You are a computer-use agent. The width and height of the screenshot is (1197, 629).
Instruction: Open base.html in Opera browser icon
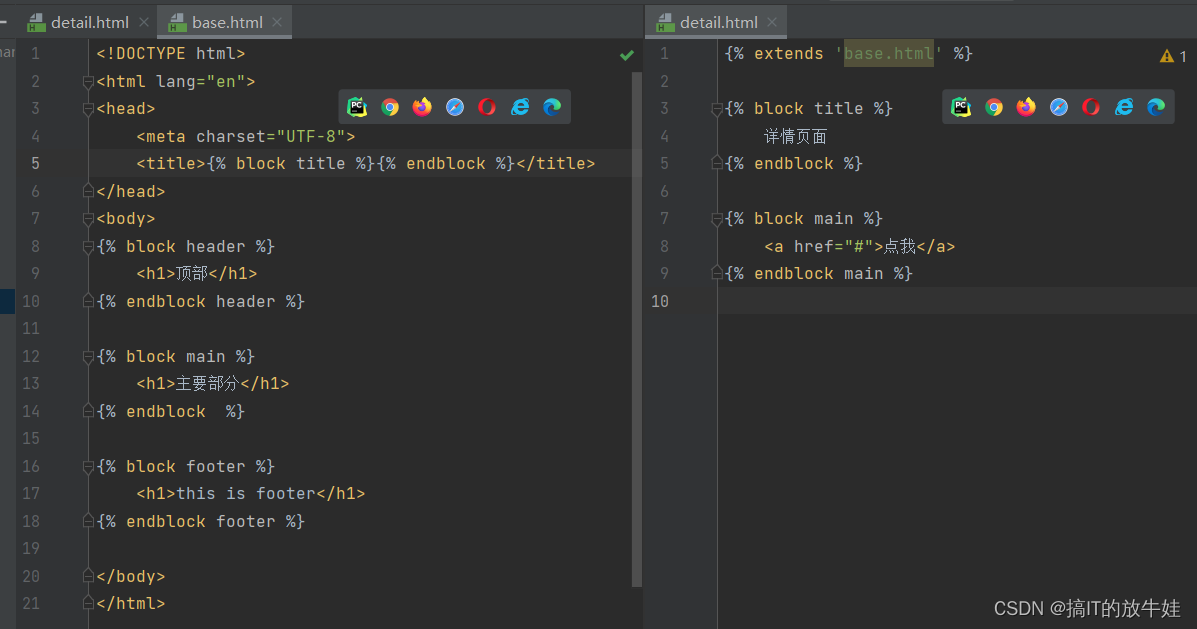tap(487, 107)
